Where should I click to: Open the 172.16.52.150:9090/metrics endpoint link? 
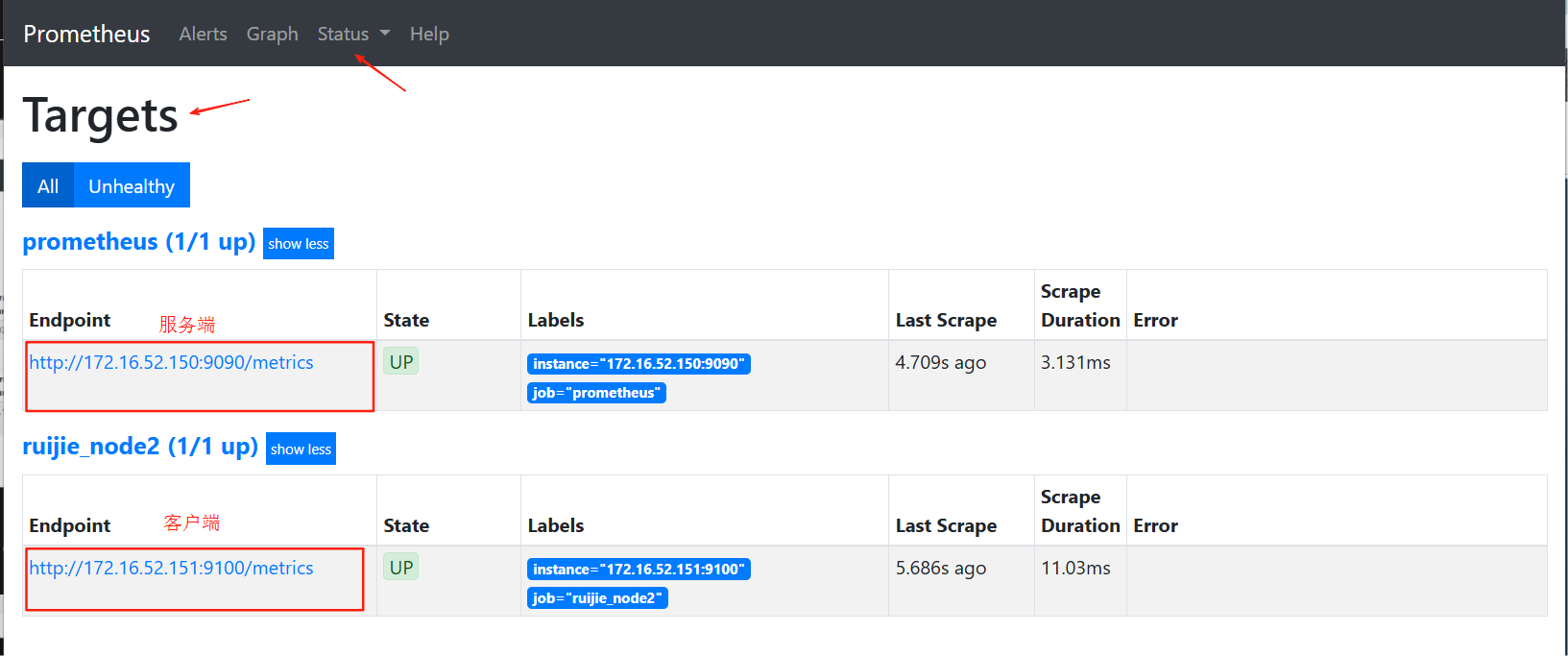[171, 362]
